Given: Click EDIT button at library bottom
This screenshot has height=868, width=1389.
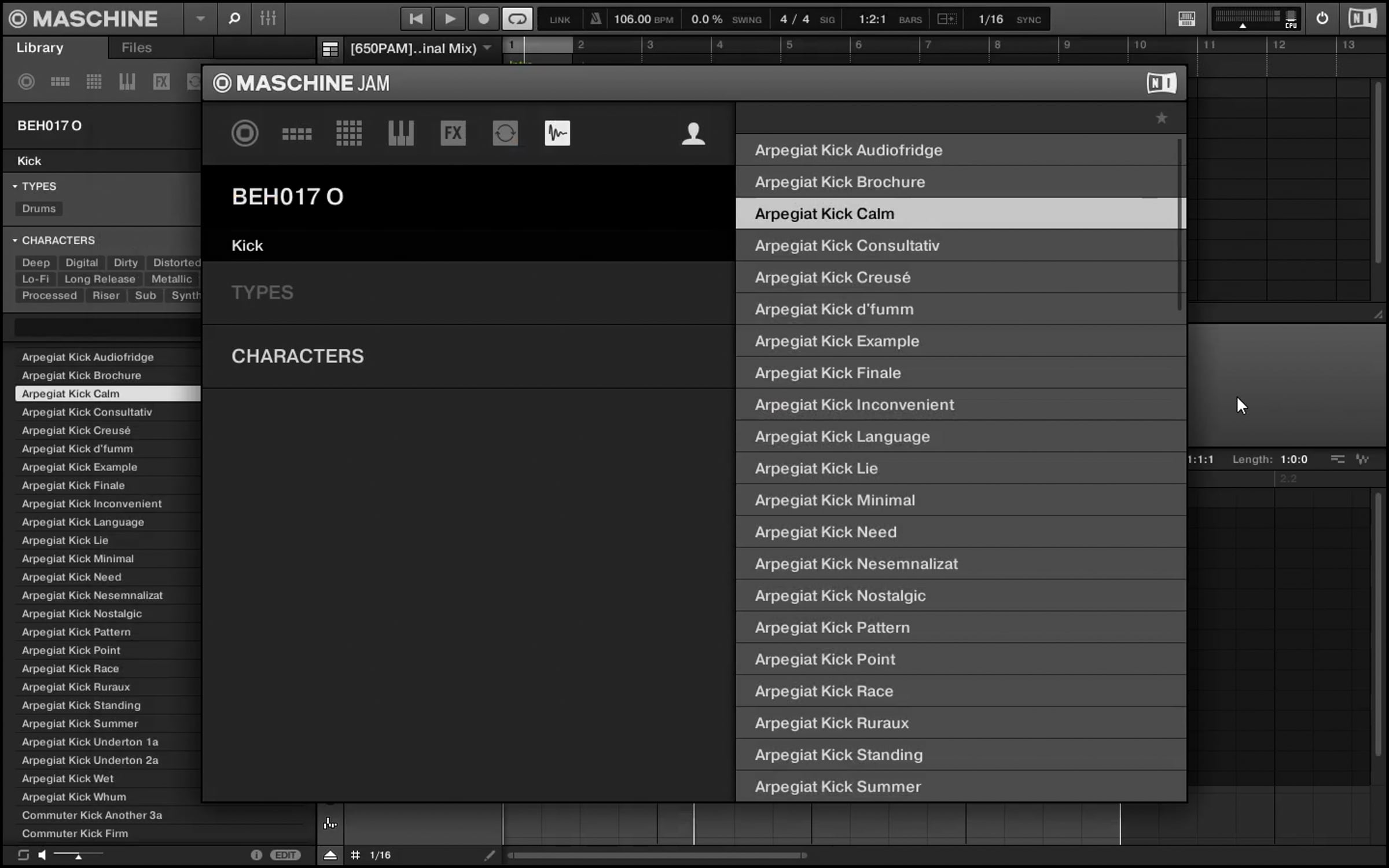Looking at the screenshot, I should click(285, 855).
